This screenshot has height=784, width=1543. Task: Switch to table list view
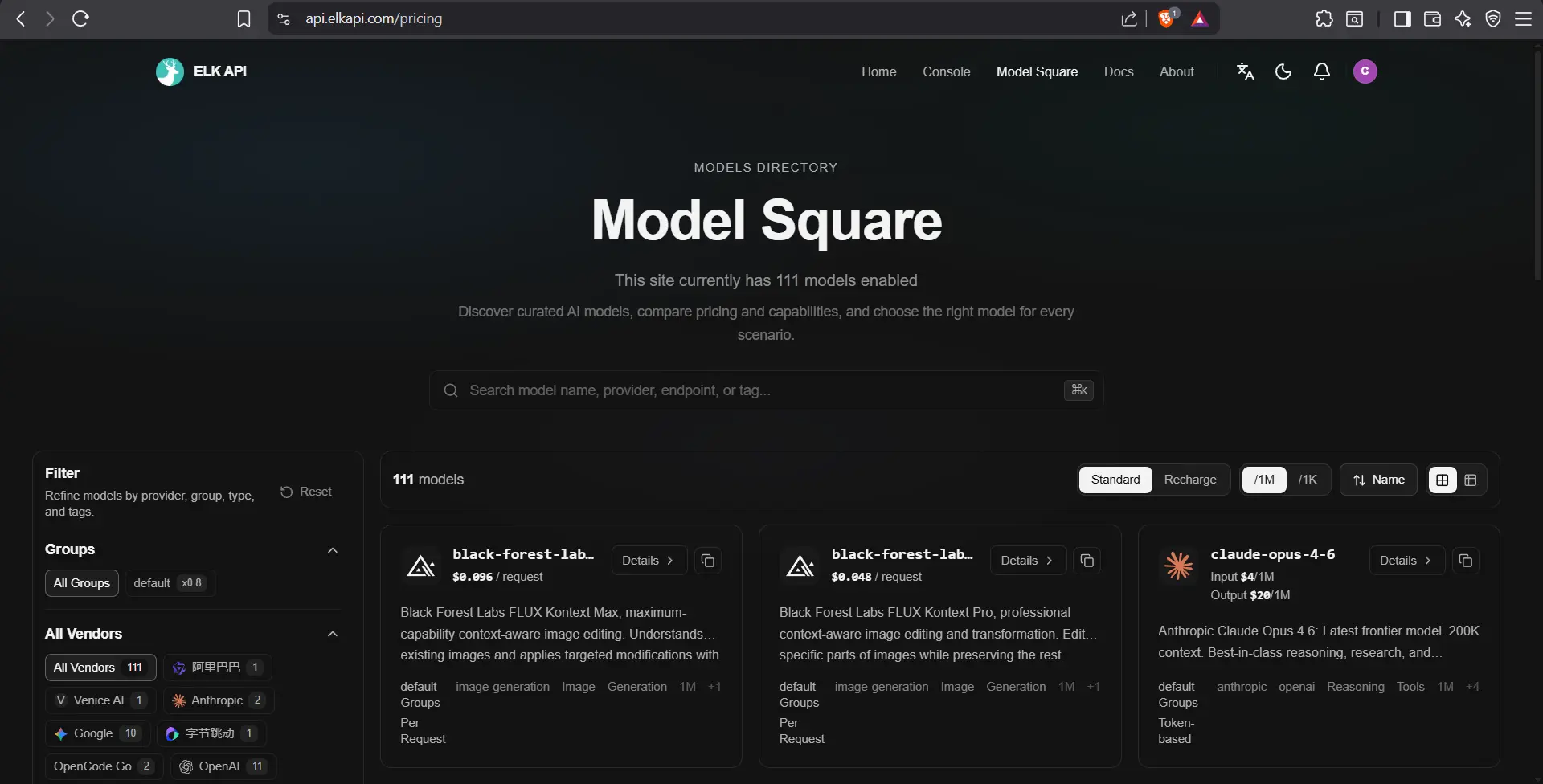[1471, 480]
